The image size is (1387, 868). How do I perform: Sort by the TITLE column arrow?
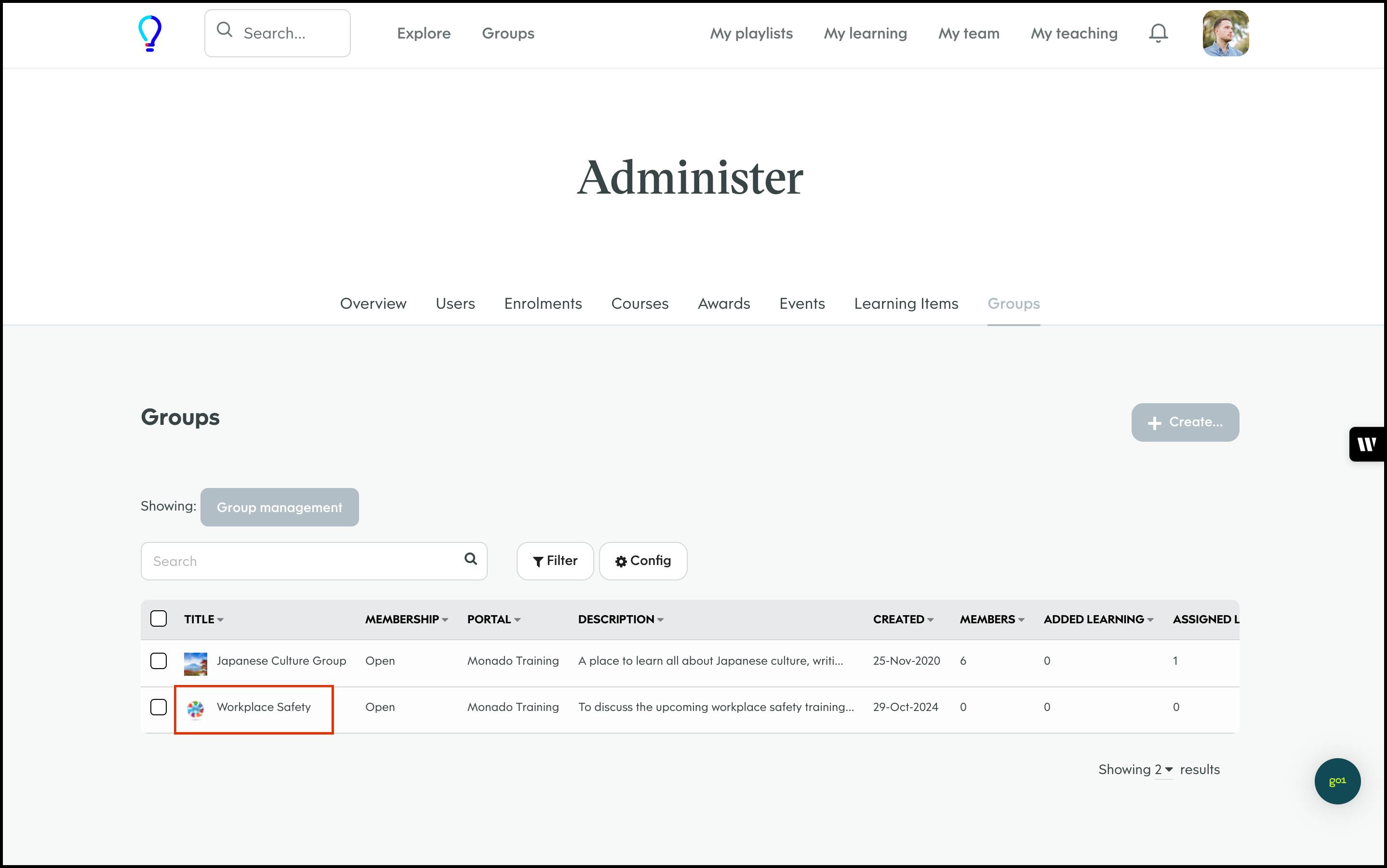click(x=221, y=620)
